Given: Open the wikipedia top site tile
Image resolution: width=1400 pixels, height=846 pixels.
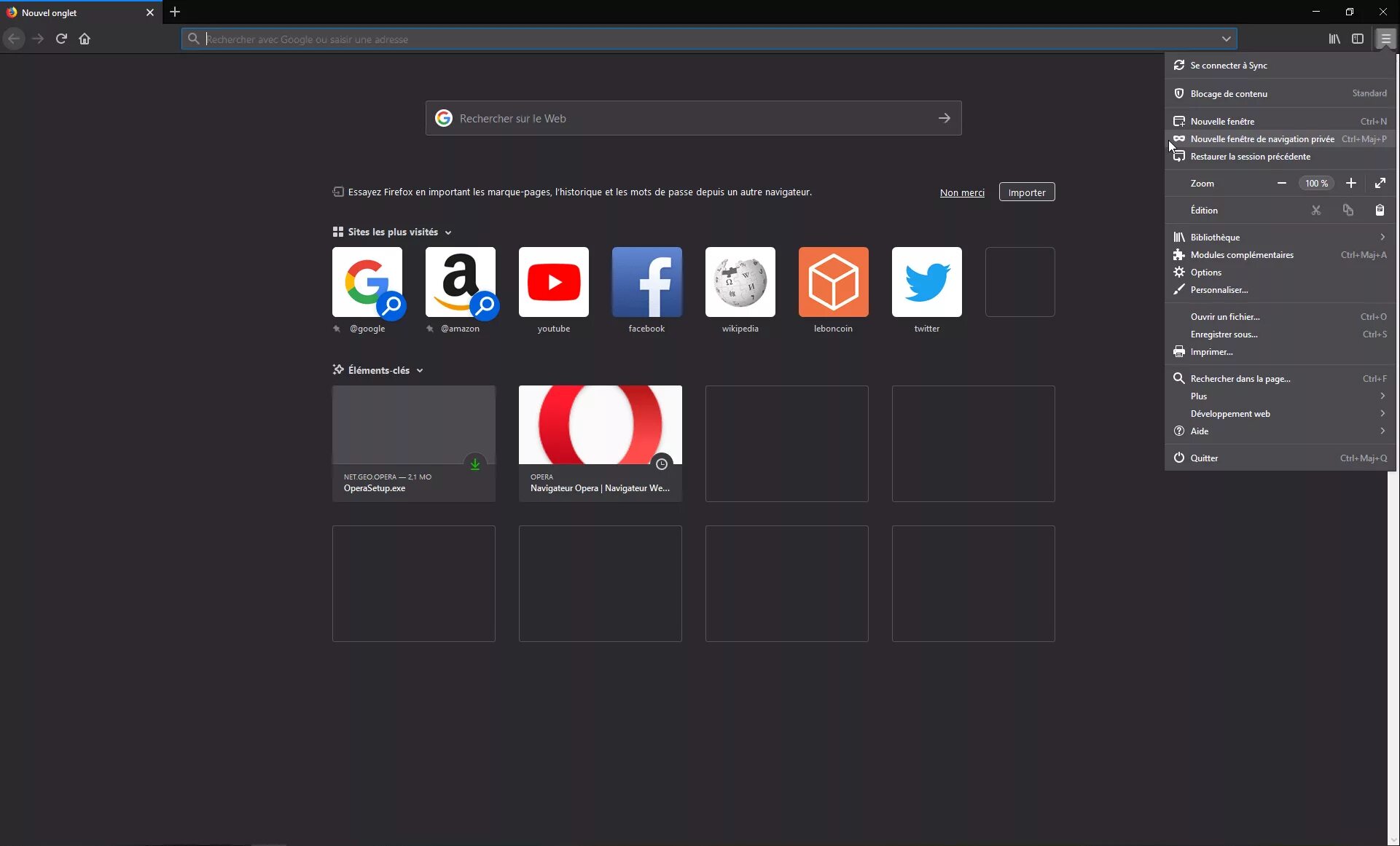Looking at the screenshot, I should (740, 282).
